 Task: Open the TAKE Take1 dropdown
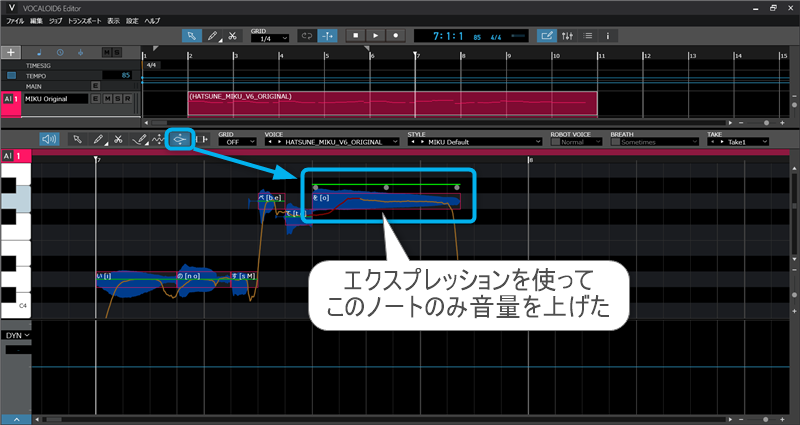click(738, 142)
